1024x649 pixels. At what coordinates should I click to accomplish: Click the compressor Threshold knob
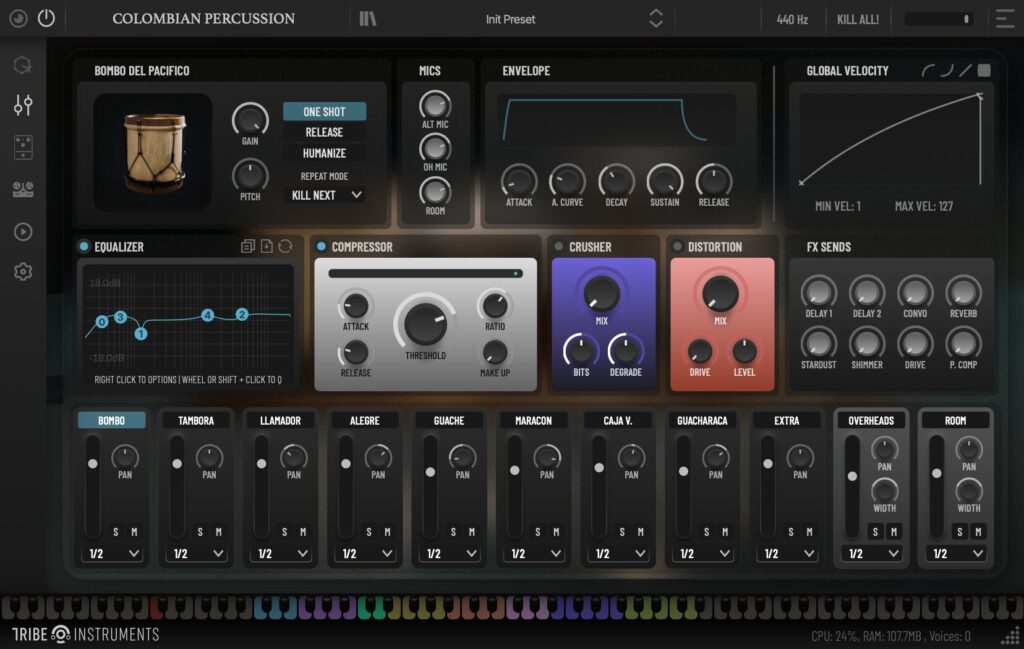coord(425,323)
